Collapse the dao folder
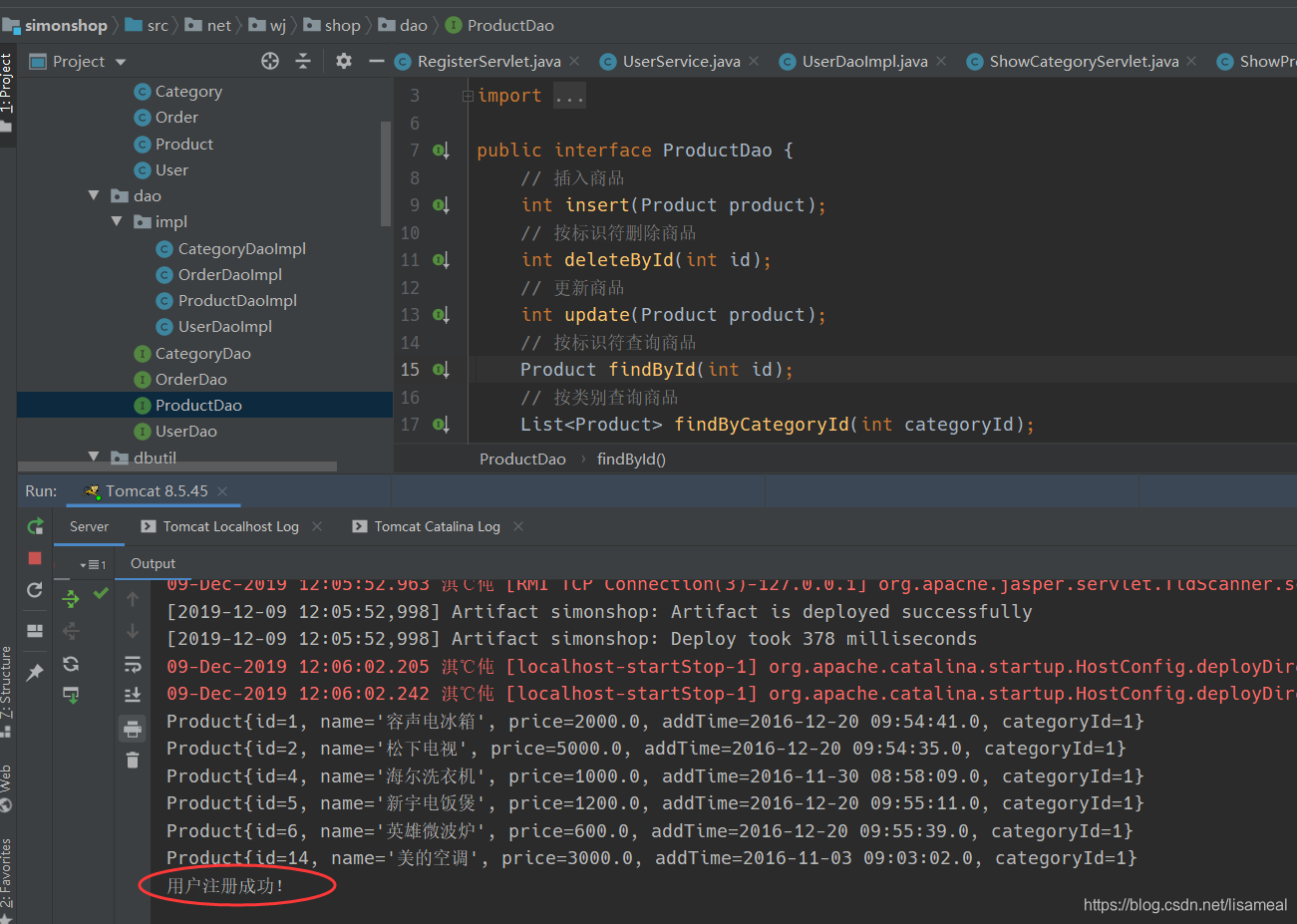This screenshot has width=1297, height=924. tap(94, 195)
